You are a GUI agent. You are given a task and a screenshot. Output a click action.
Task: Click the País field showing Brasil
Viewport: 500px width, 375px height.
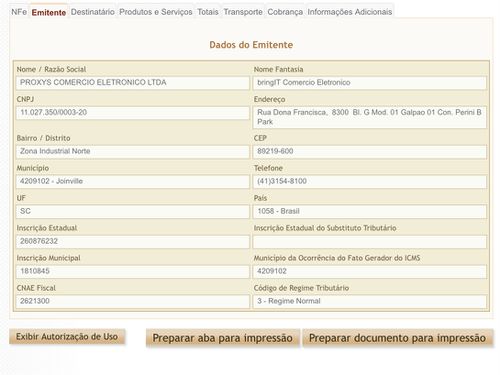[x=370, y=211]
